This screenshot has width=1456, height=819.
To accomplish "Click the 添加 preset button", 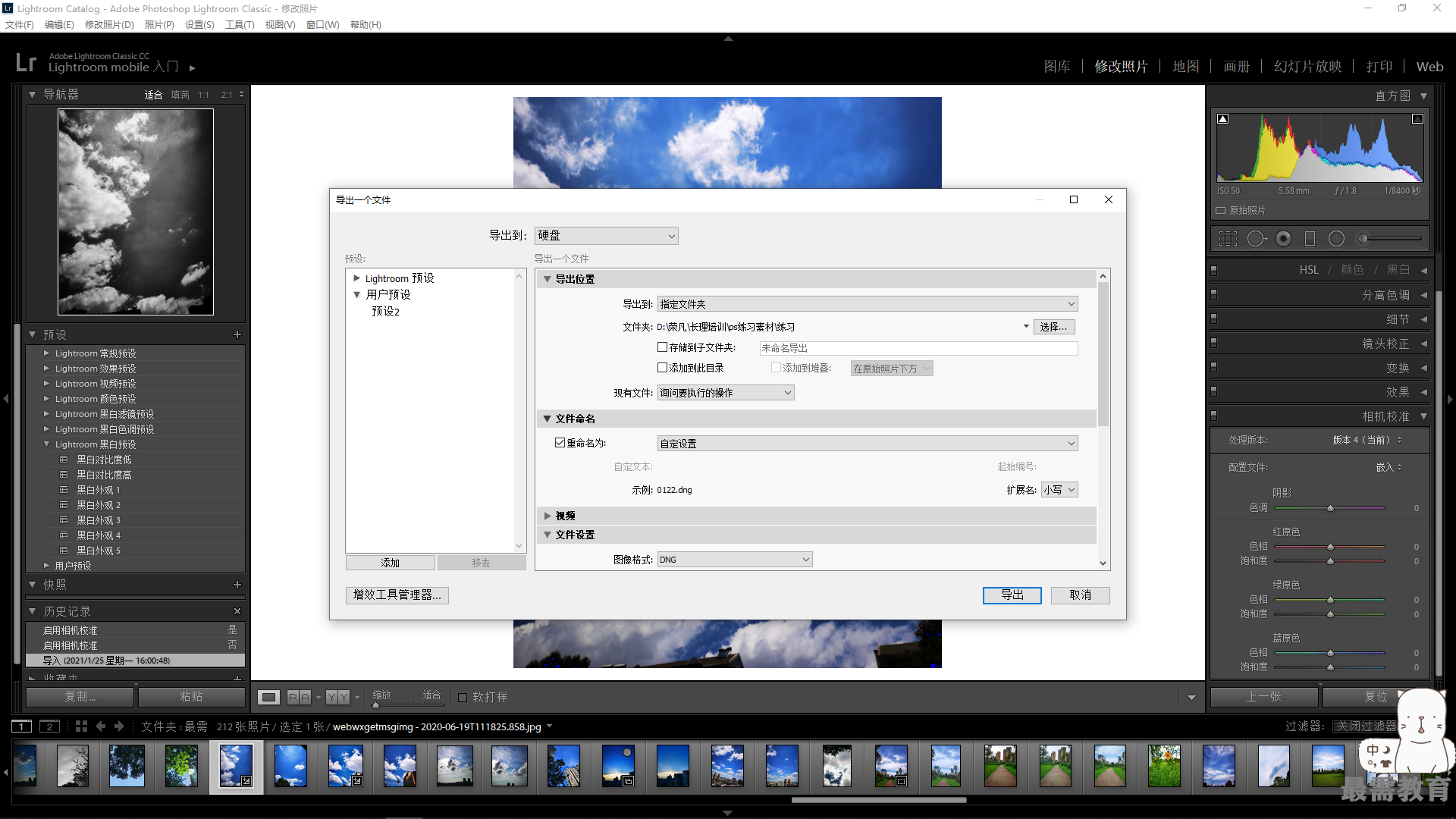I will (391, 563).
